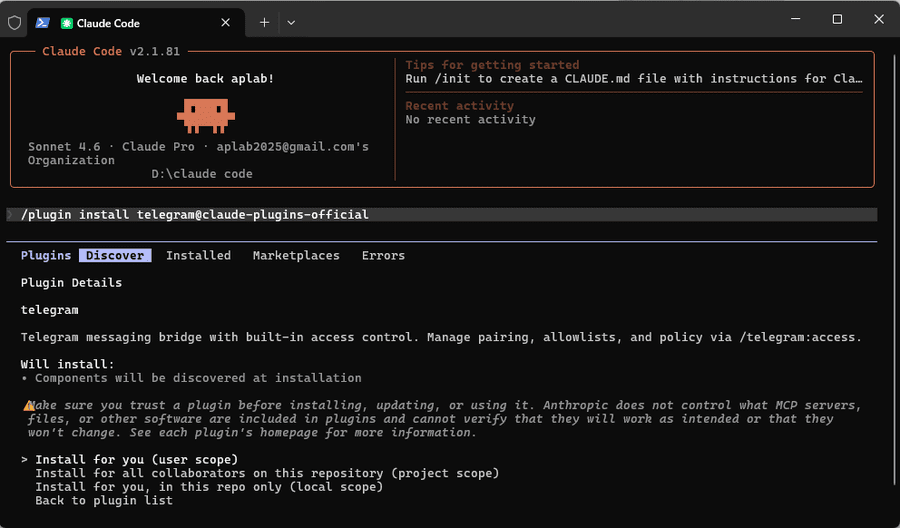Click the 'Will install:' label
900x528 pixels.
click(68, 364)
